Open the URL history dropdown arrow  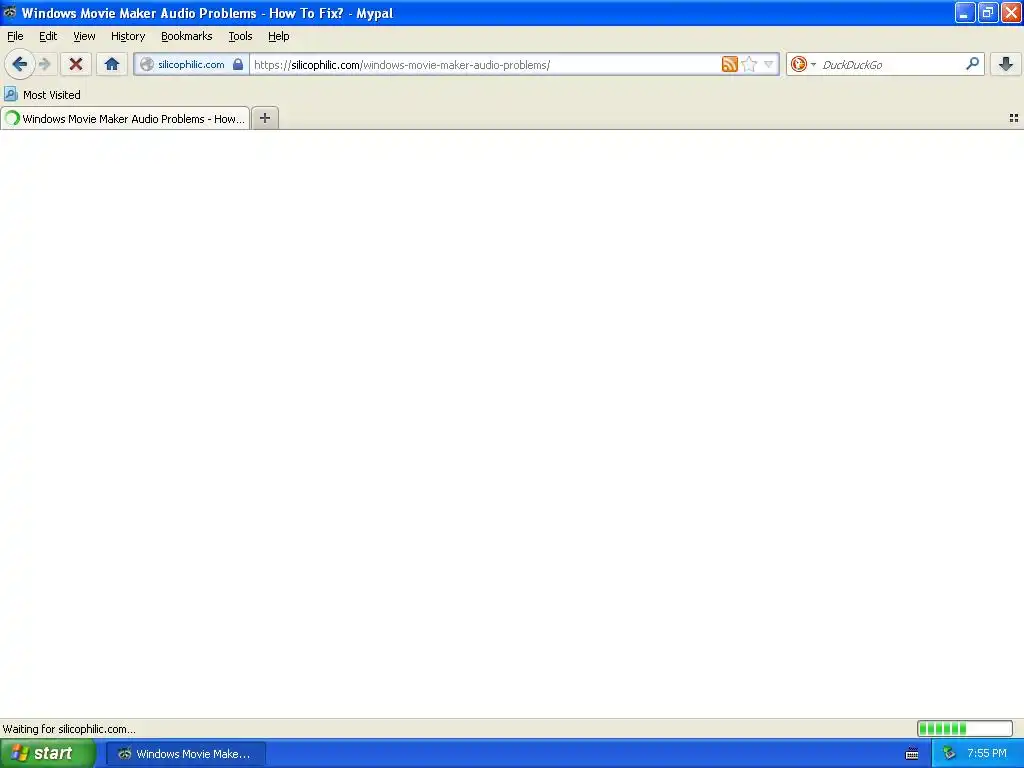pos(769,64)
